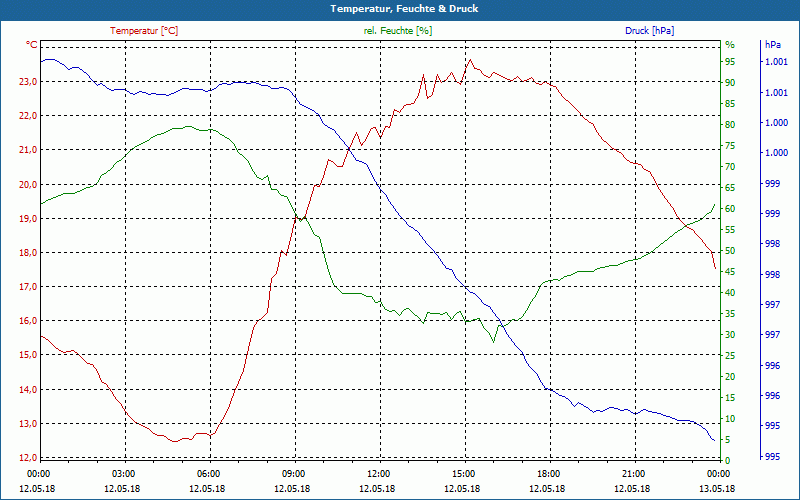Click the '12,0' temperature axis value
This screenshot has width=800, height=500.
[x=28, y=458]
